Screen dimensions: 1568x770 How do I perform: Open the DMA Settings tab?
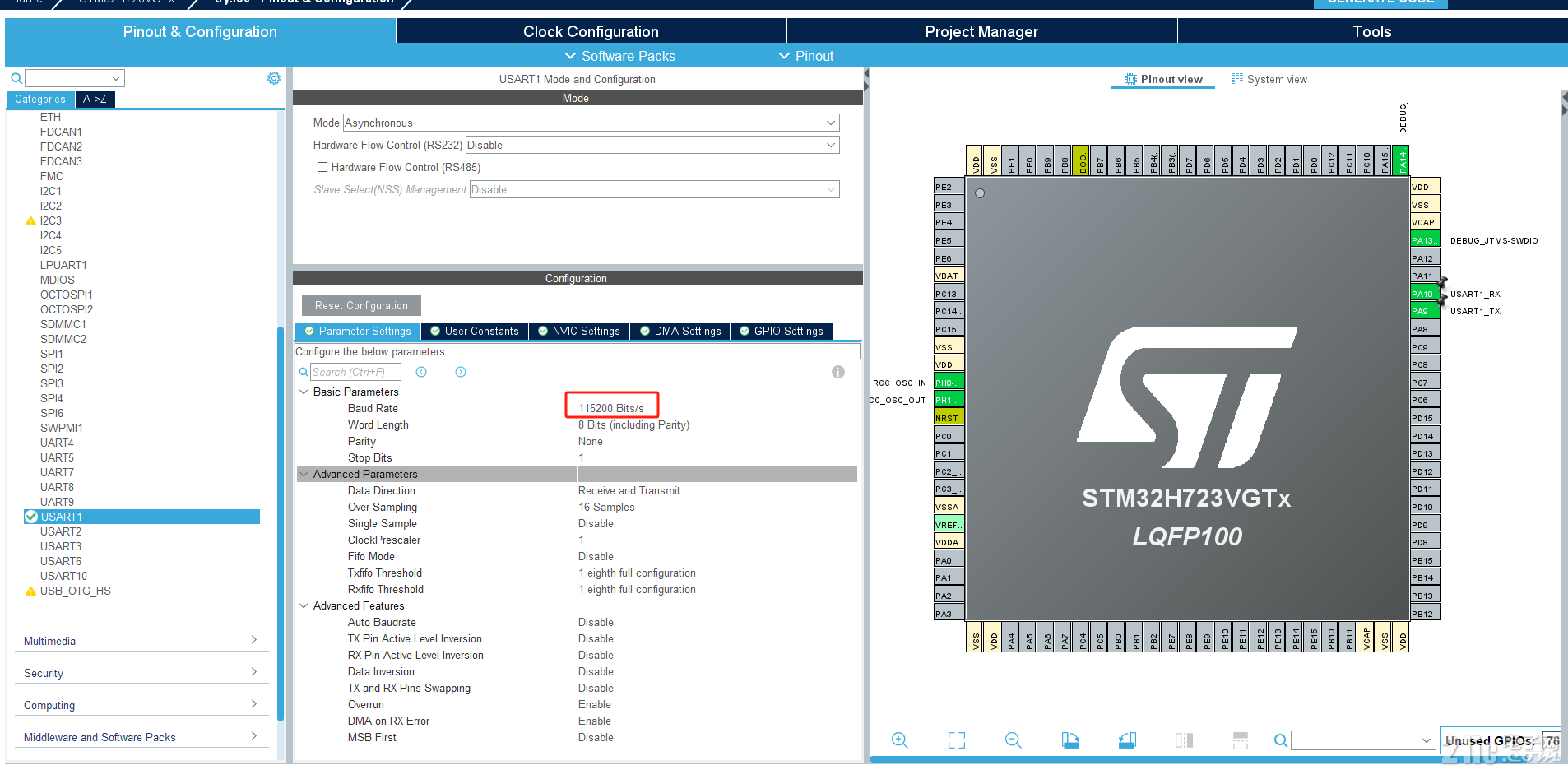click(x=680, y=331)
